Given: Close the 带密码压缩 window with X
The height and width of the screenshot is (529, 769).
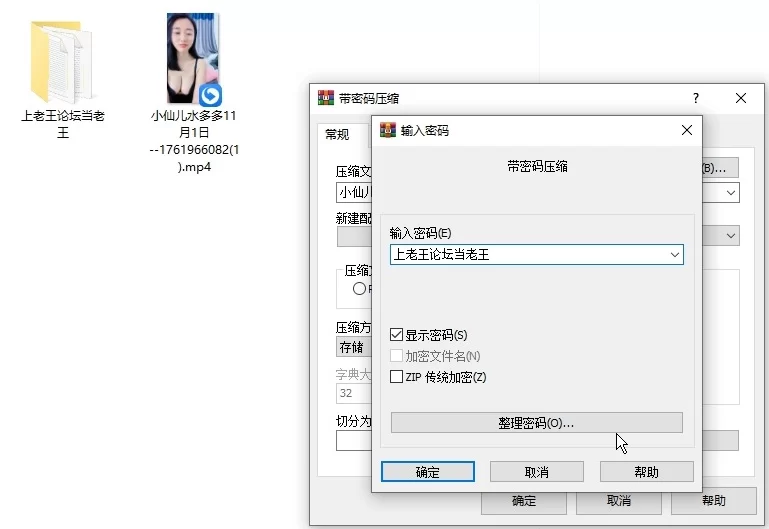Looking at the screenshot, I should 741,98.
